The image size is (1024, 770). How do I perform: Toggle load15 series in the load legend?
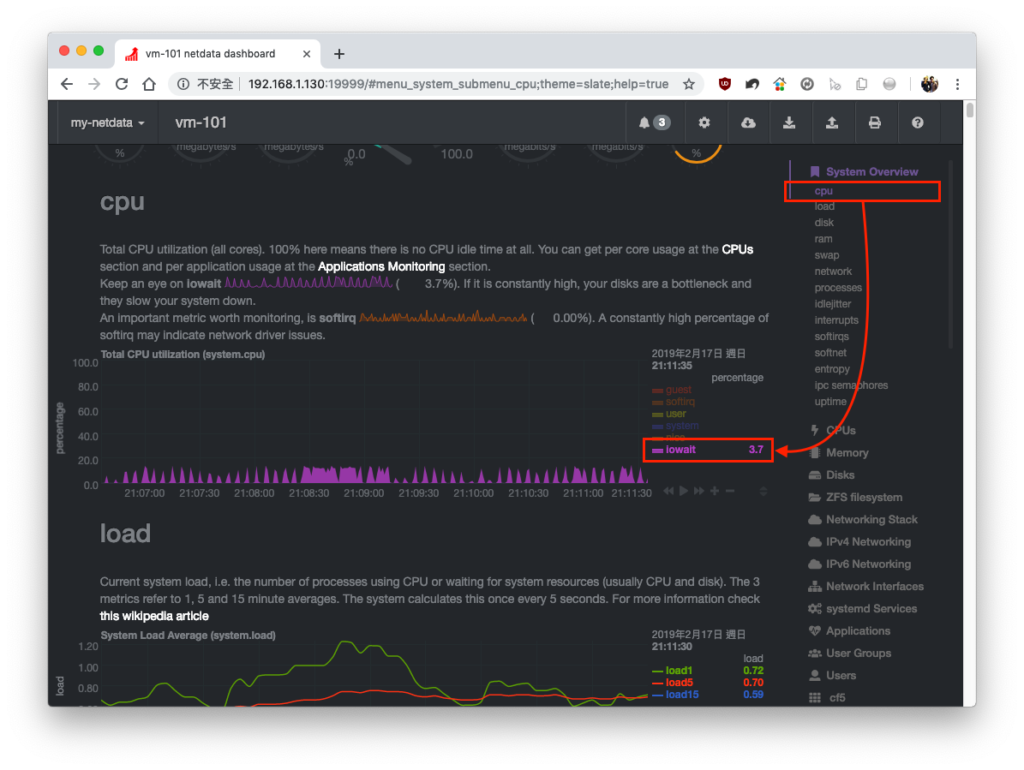point(682,694)
